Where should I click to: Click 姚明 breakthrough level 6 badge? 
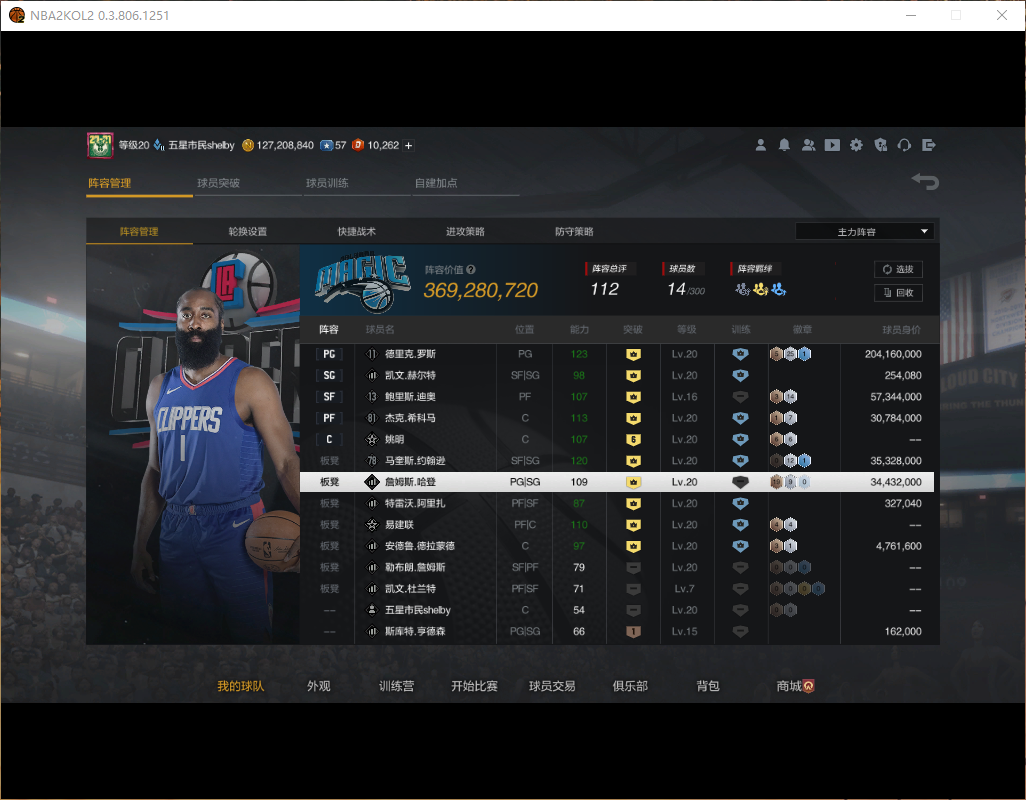[x=633, y=440]
